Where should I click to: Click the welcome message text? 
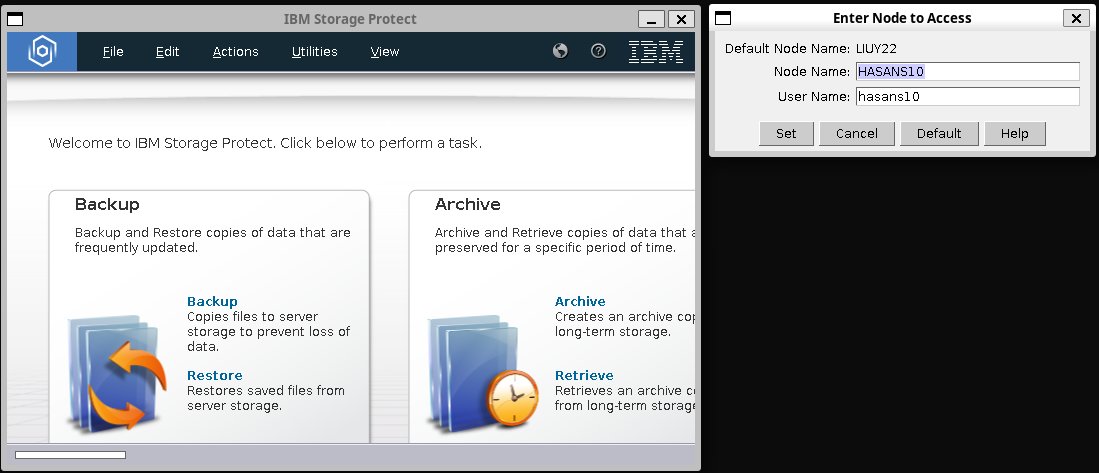click(265, 143)
